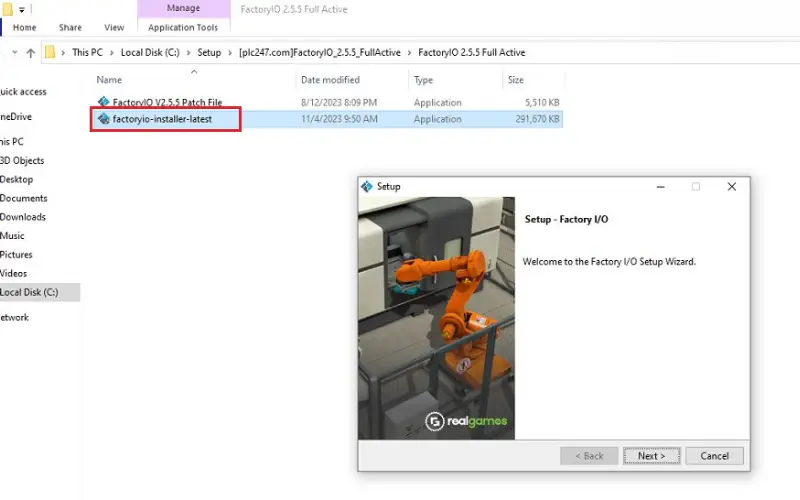The image size is (800, 500).
Task: Click Setup folder in address bar
Action: pyautogui.click(x=209, y=53)
